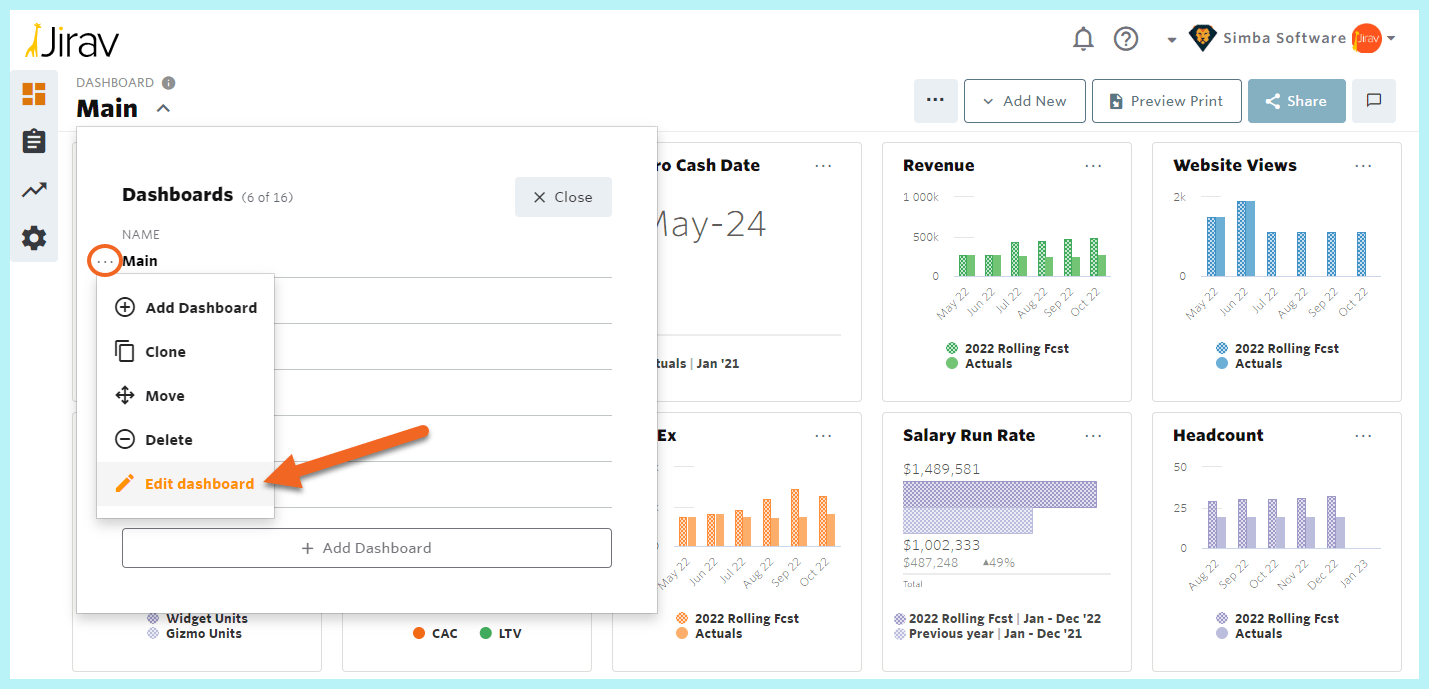Image resolution: width=1429 pixels, height=689 pixels.
Task: Choose Clone from the dashboard context menu
Action: 166,351
